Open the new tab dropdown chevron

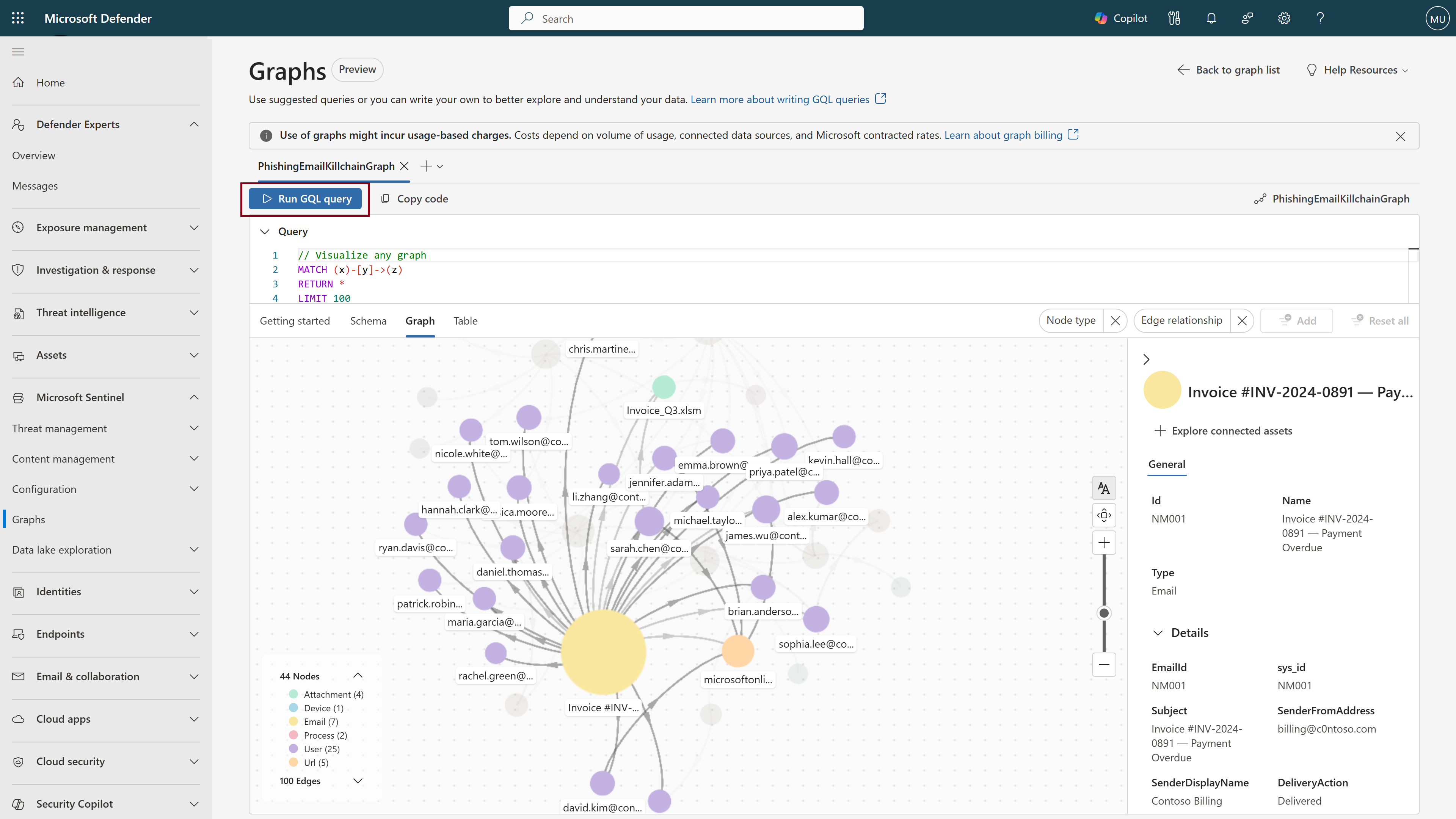click(x=440, y=167)
